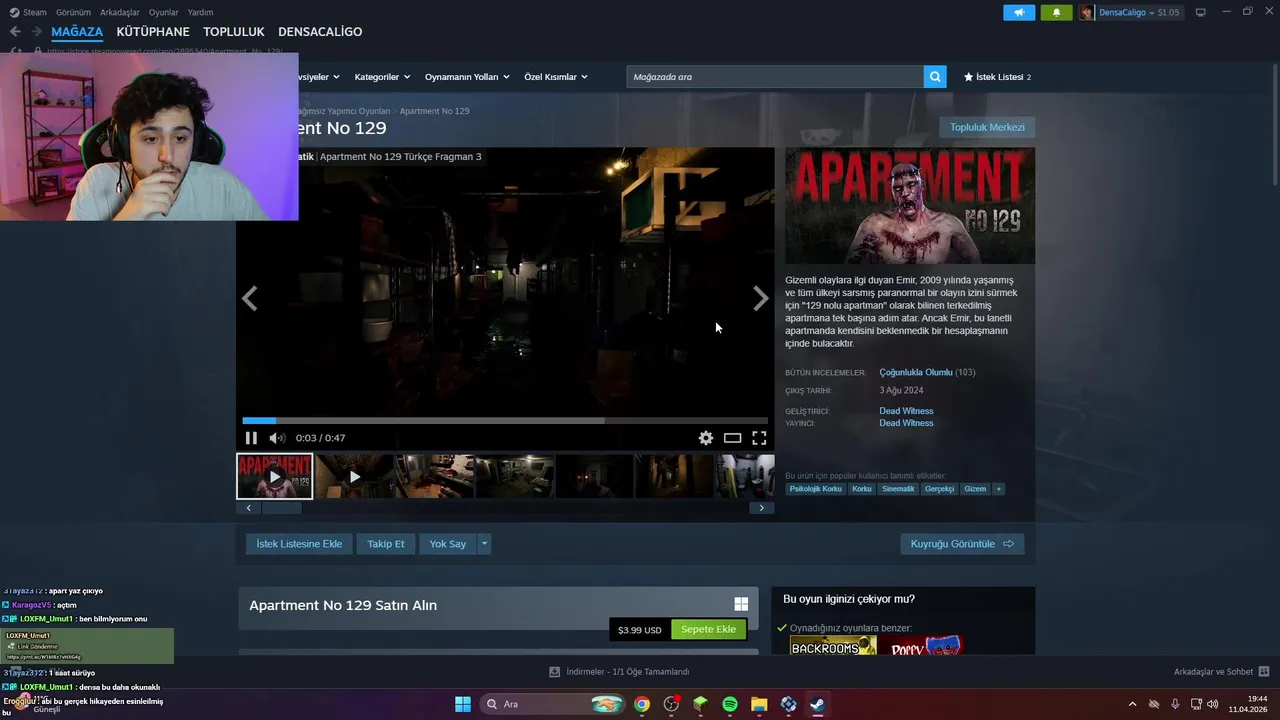The image size is (1280, 720).
Task: Expand Özel Kısımlar dropdown
Action: (x=556, y=77)
